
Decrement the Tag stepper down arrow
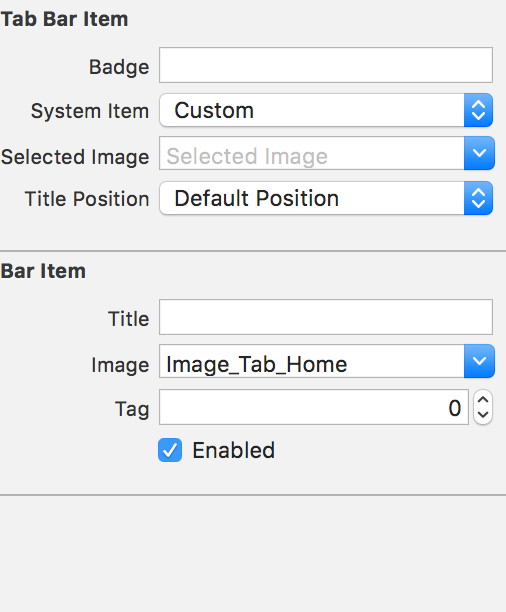point(483,415)
